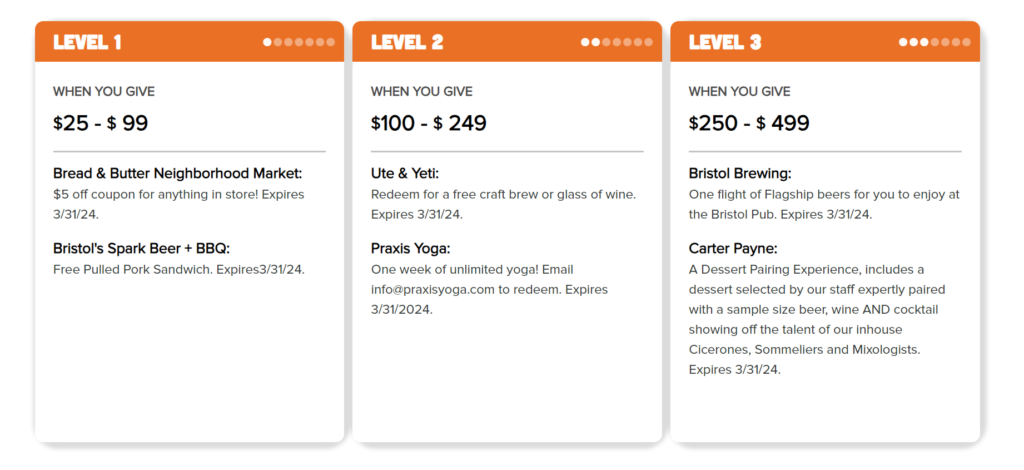Click Bread & Butter Neighborhood Market heading
Viewport: 1024px width, 470px height.
(178, 174)
